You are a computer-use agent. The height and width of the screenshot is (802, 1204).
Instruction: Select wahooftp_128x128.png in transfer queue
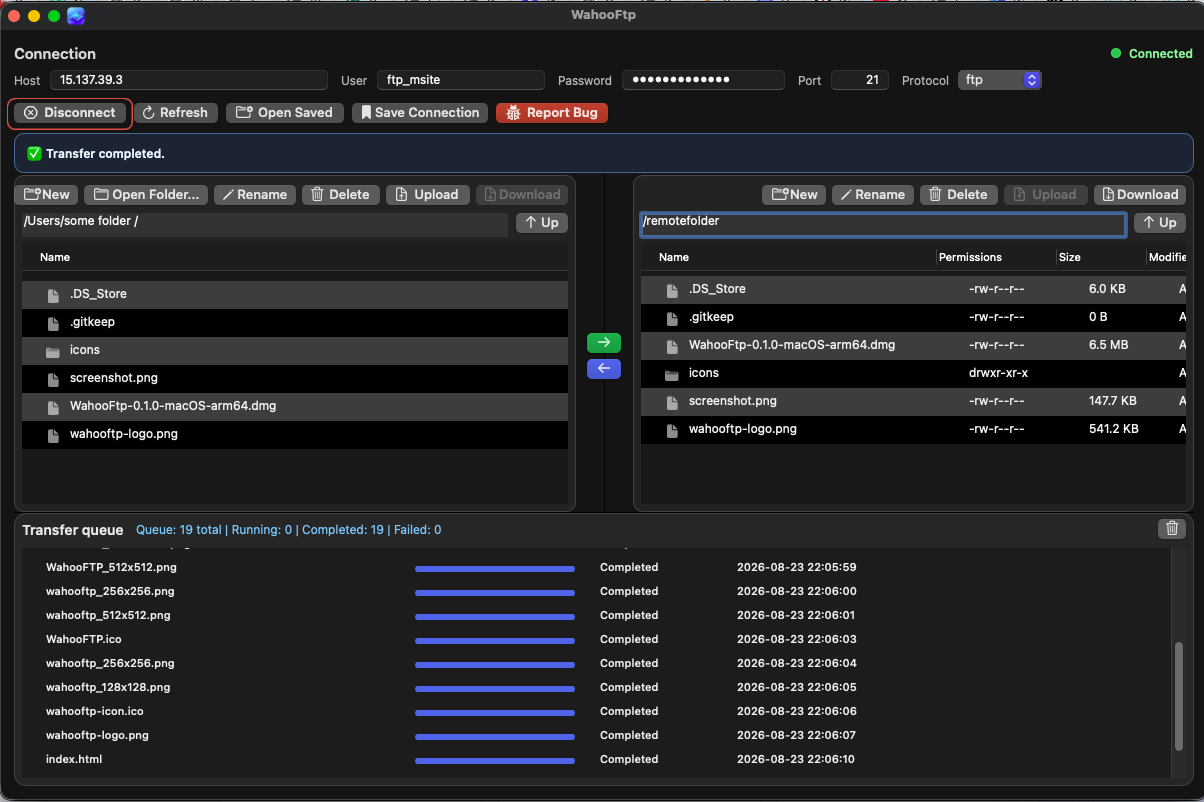click(x=108, y=687)
